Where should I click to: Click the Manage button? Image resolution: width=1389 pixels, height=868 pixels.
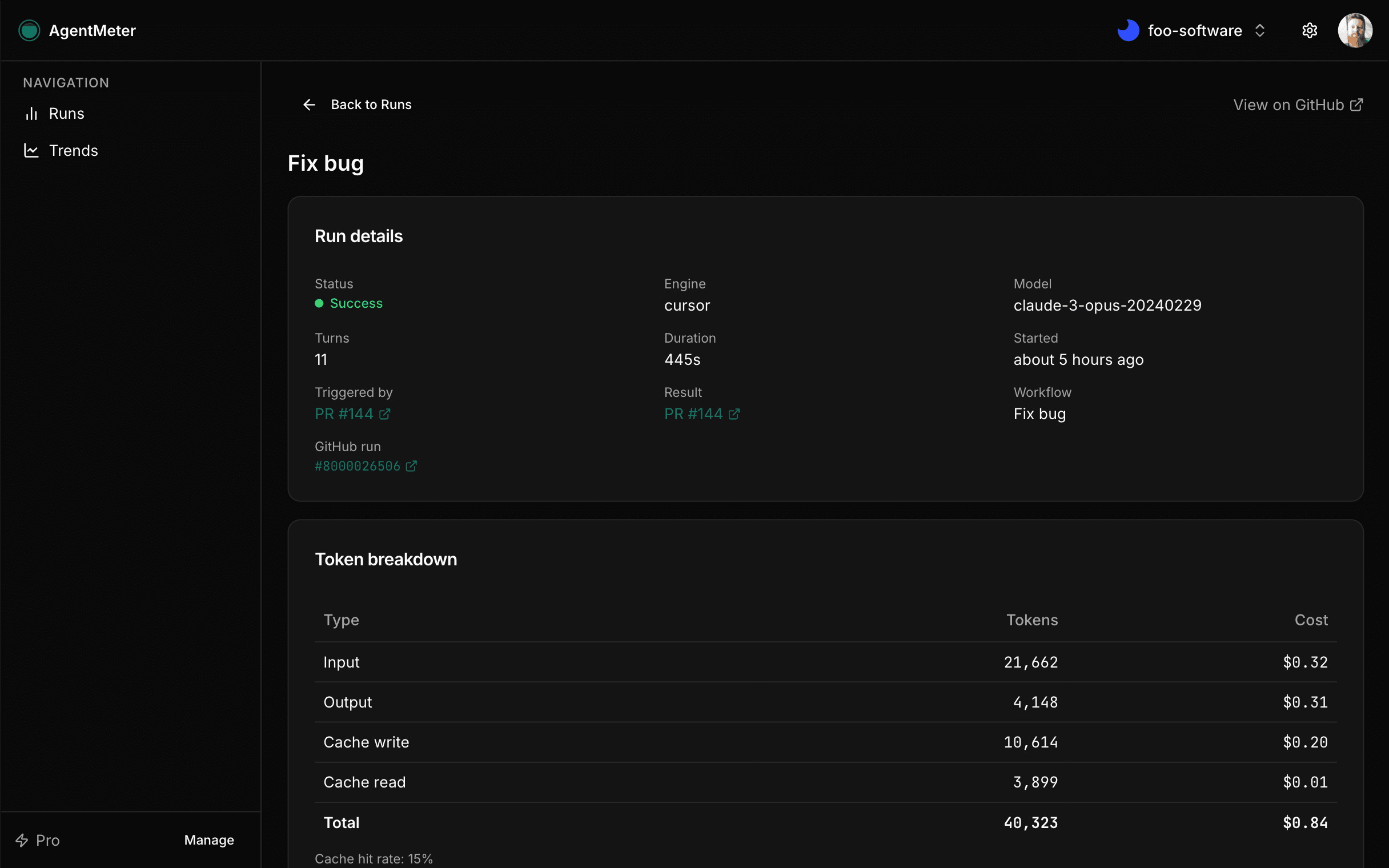coord(209,840)
